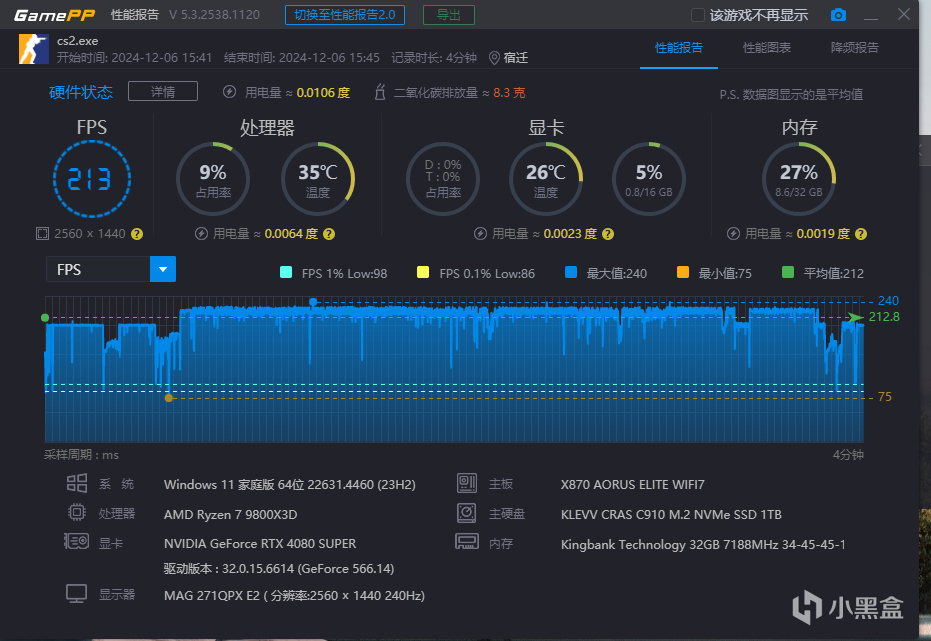This screenshot has width=931, height=641.
Task: Click the Windows 11 家庭版 system text
Action: 290,484
